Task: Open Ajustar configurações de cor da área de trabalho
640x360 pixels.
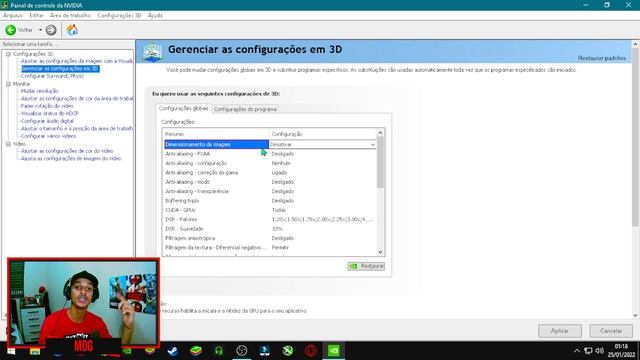Action: (x=77, y=98)
